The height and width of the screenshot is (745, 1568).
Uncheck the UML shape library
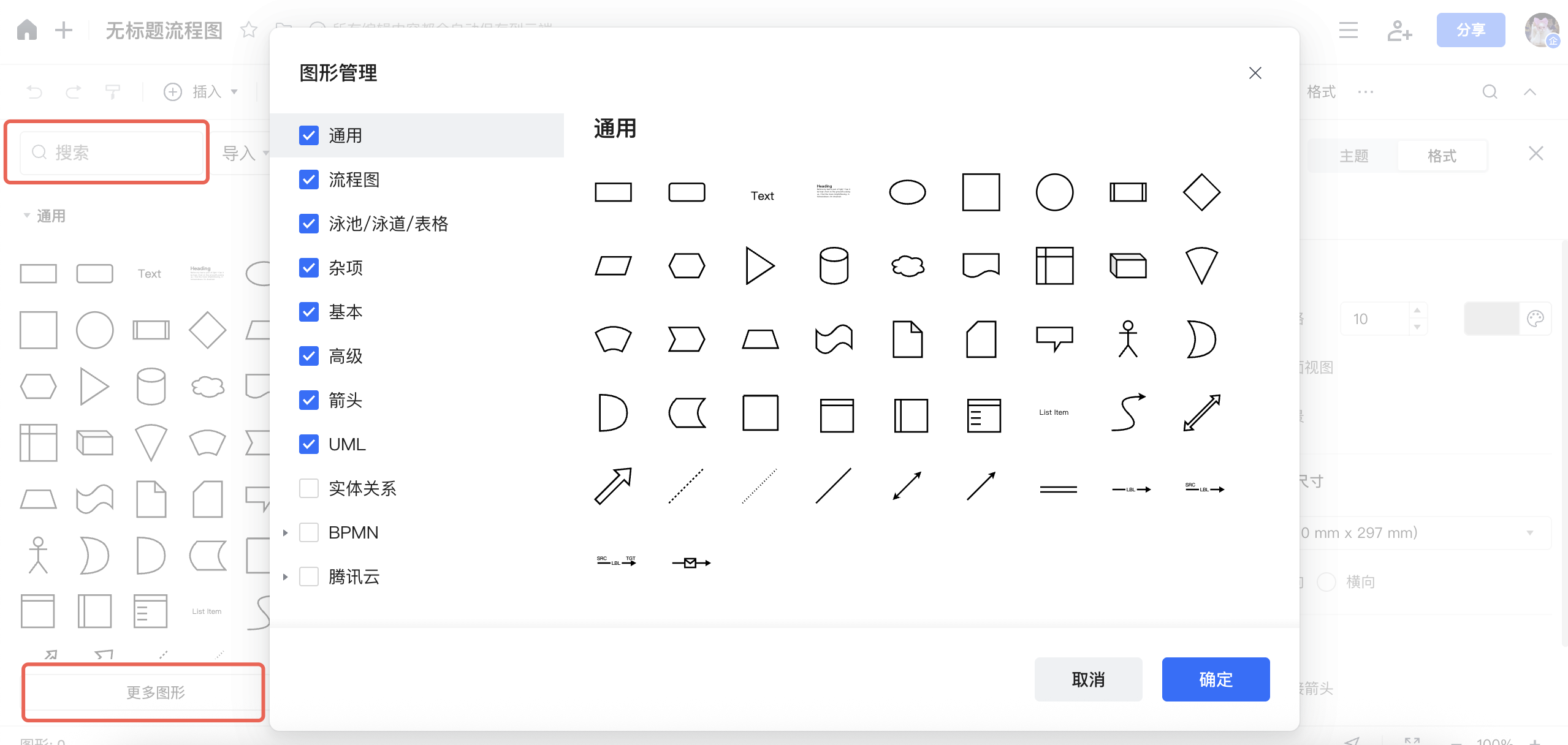[x=309, y=444]
